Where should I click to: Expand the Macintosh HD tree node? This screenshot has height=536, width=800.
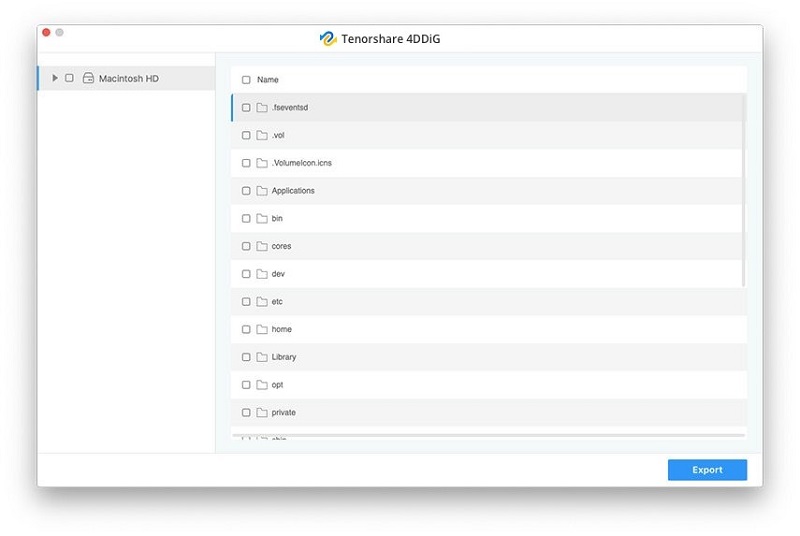pos(55,78)
